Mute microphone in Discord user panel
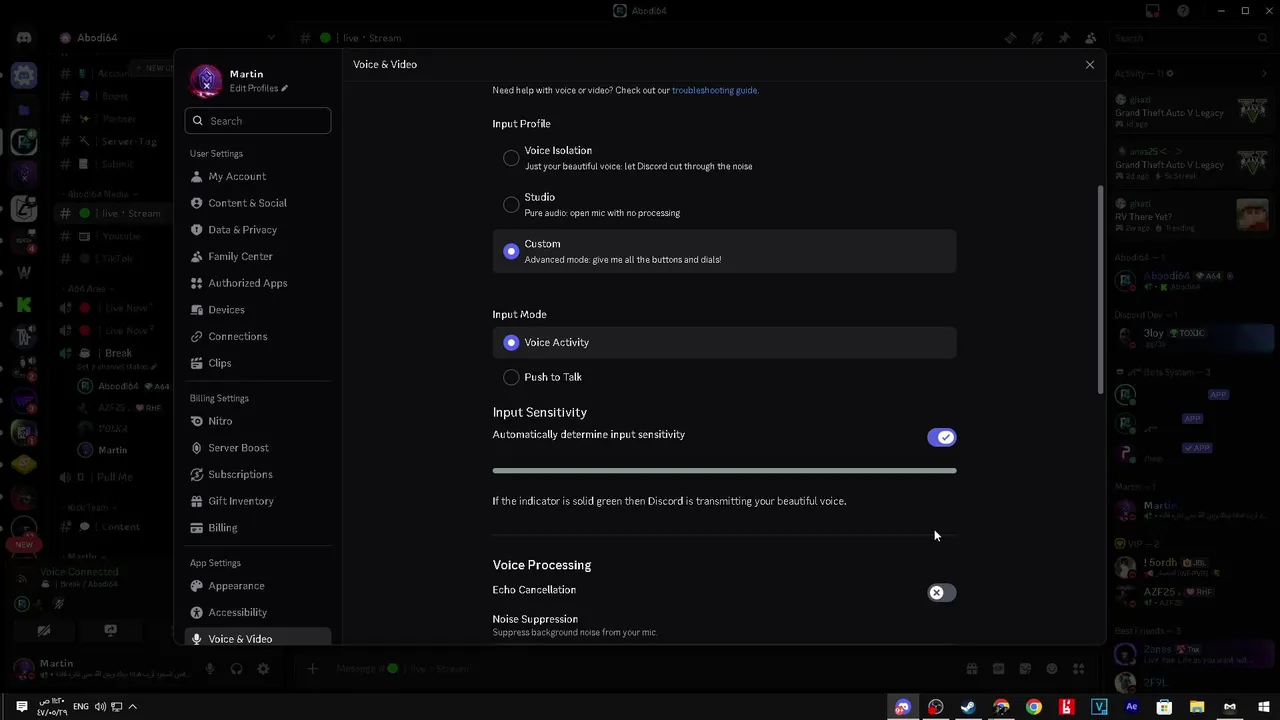 (210, 669)
